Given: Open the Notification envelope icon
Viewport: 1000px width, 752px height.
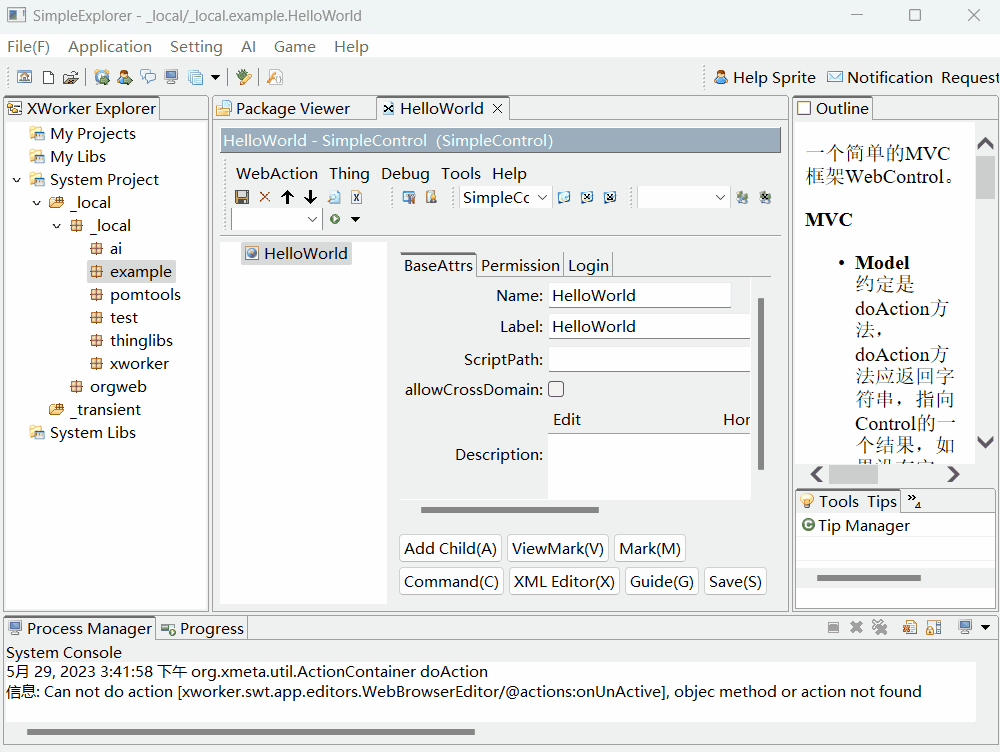Looking at the screenshot, I should click(834, 76).
